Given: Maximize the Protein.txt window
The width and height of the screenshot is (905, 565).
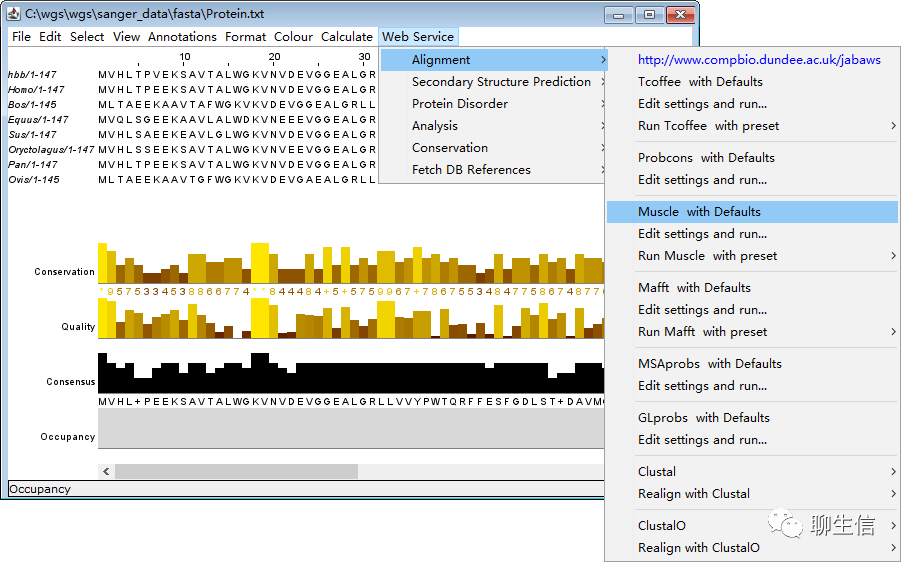Looking at the screenshot, I should click(649, 14).
